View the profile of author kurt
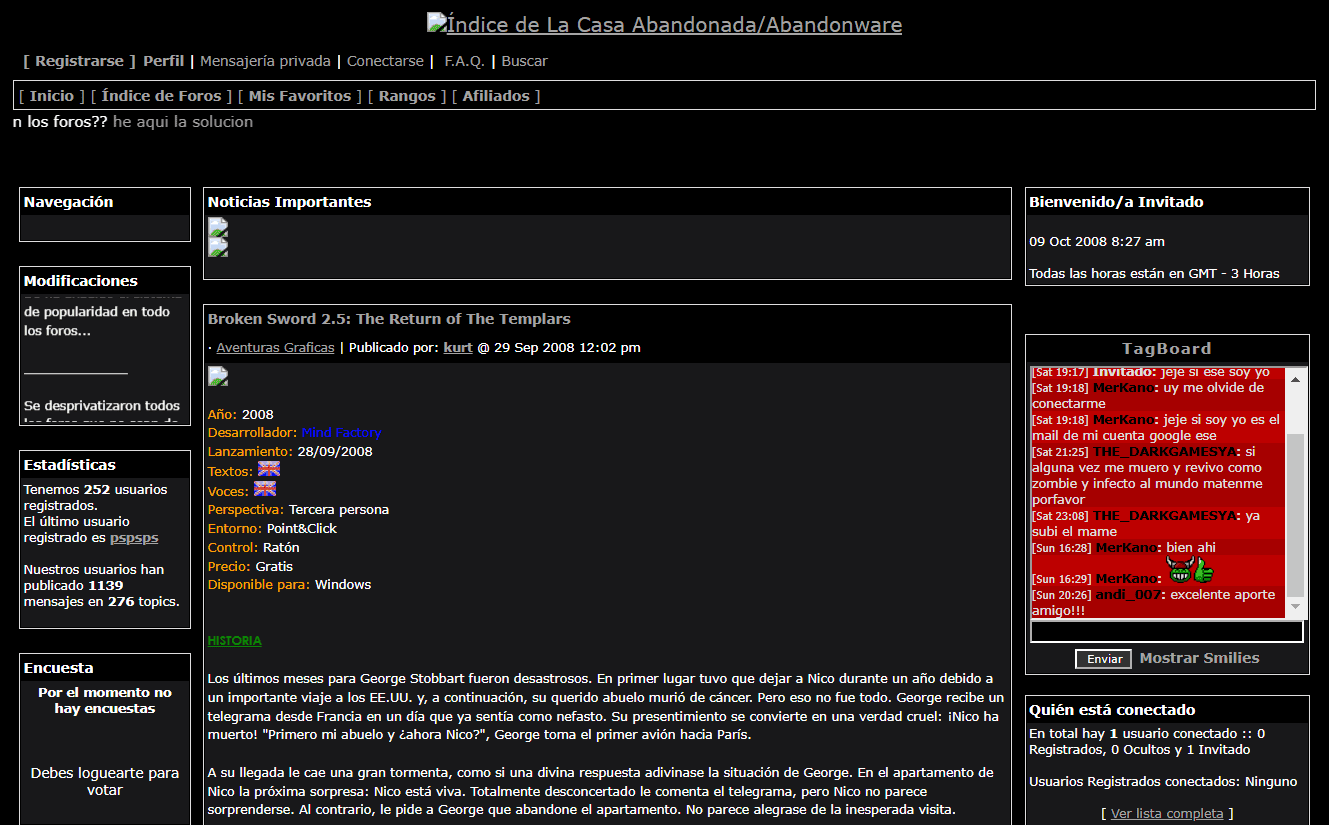 point(458,348)
